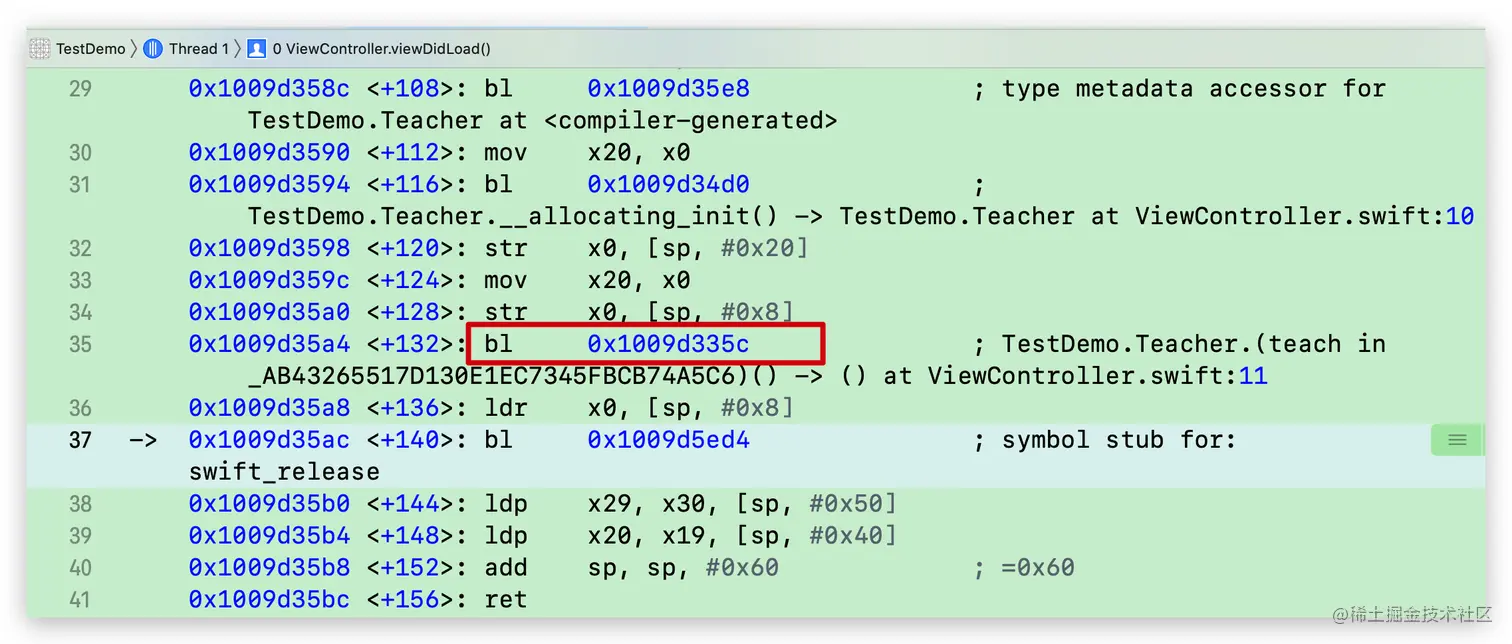
Task: Click branch target 0x1009d335c
Action: tap(668, 344)
